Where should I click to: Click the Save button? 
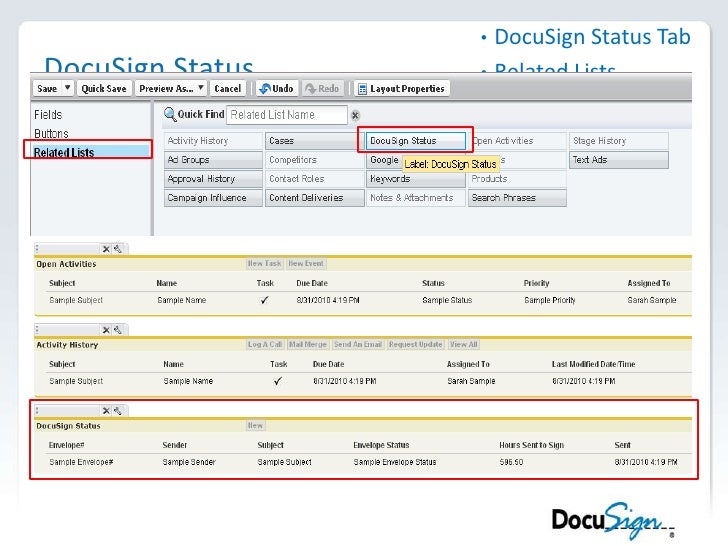(47, 88)
